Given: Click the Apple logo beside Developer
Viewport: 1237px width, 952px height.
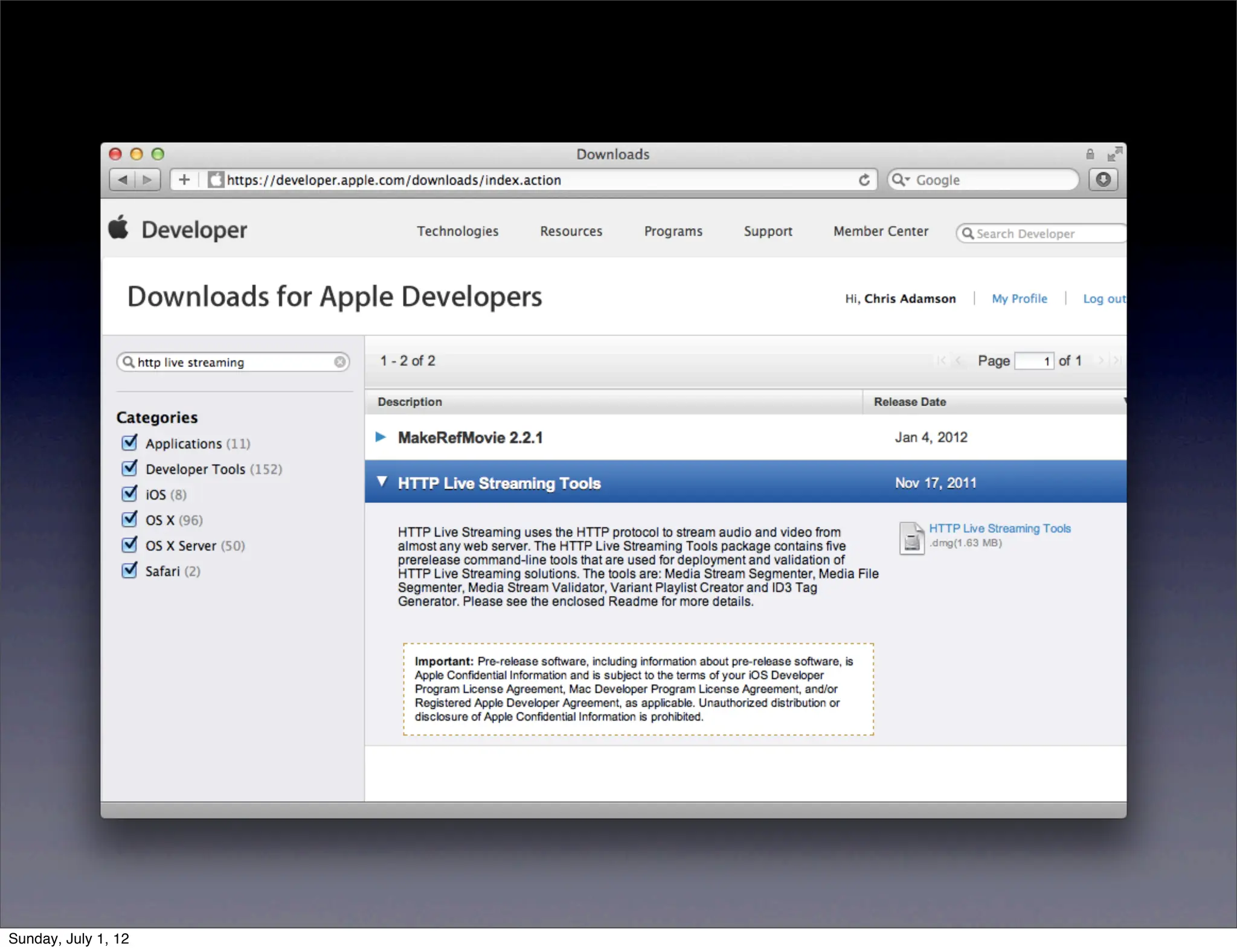Looking at the screenshot, I should tap(118, 228).
